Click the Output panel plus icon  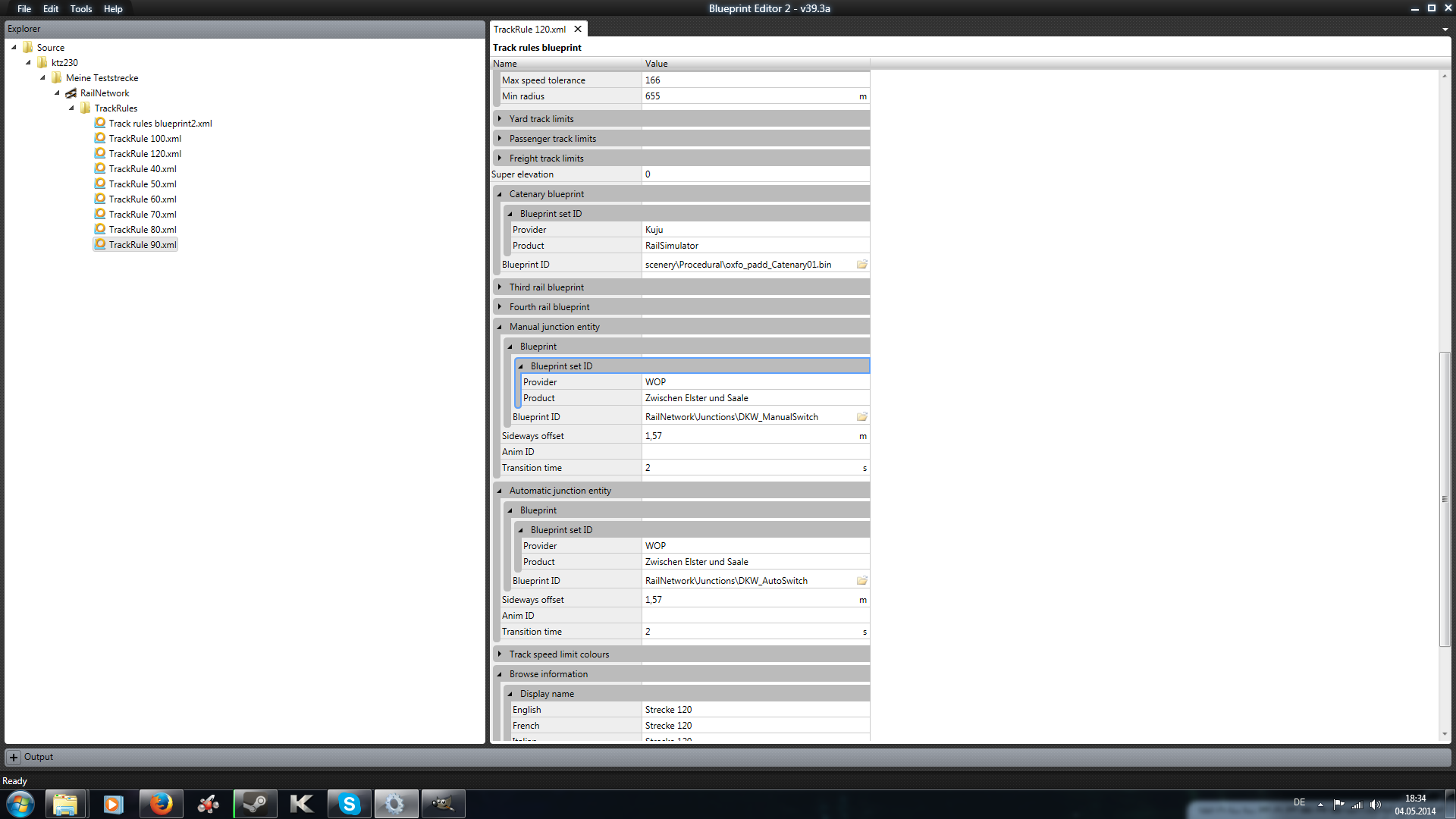pyautogui.click(x=14, y=757)
